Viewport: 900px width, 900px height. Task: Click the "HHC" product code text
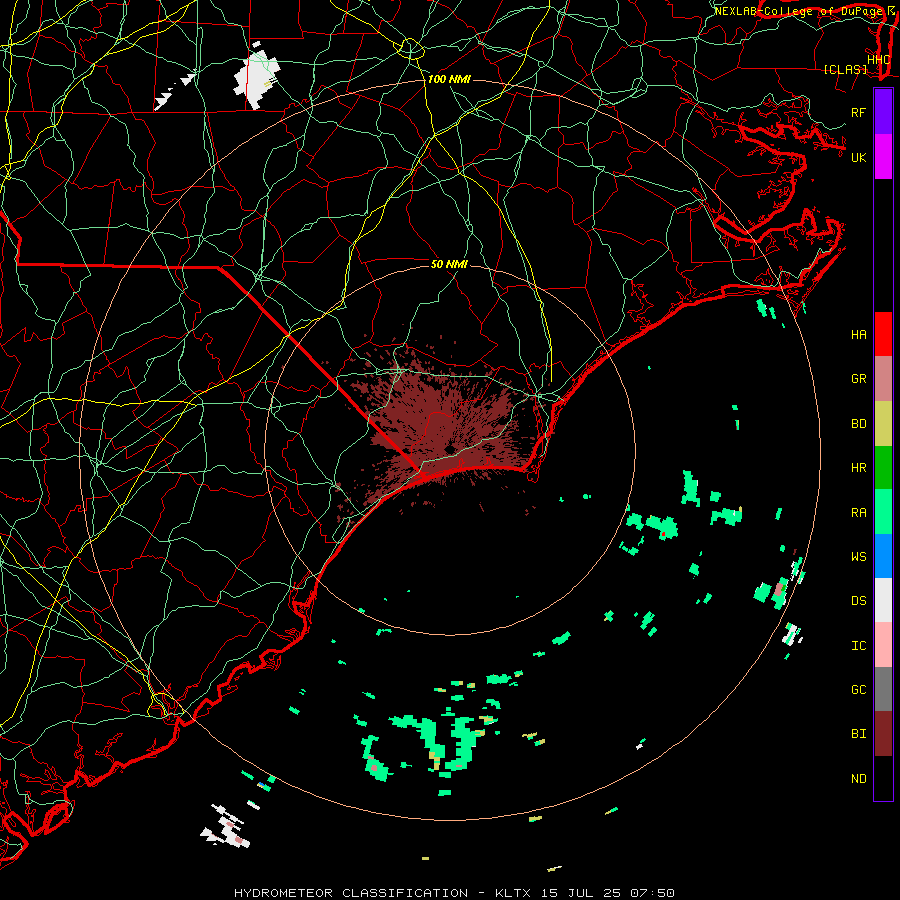[878, 60]
